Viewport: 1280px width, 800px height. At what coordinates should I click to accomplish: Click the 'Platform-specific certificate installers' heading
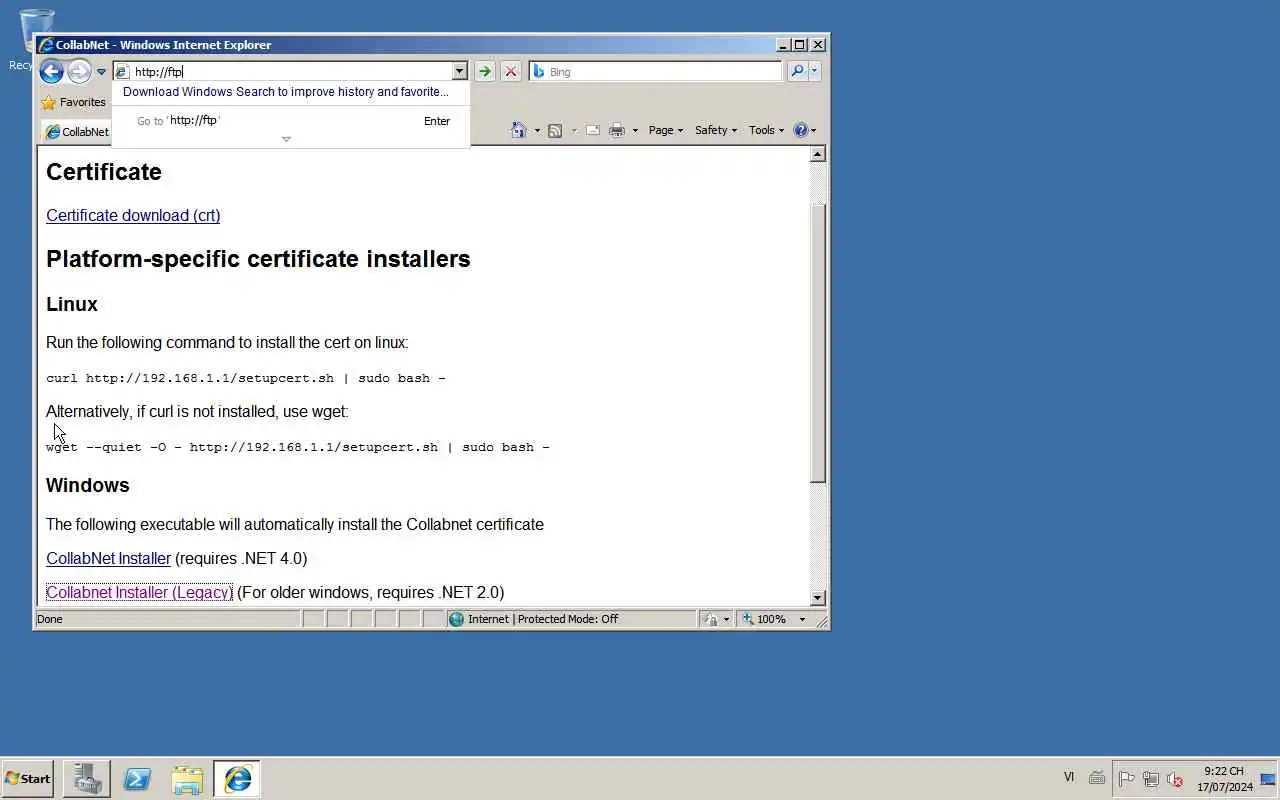258,259
